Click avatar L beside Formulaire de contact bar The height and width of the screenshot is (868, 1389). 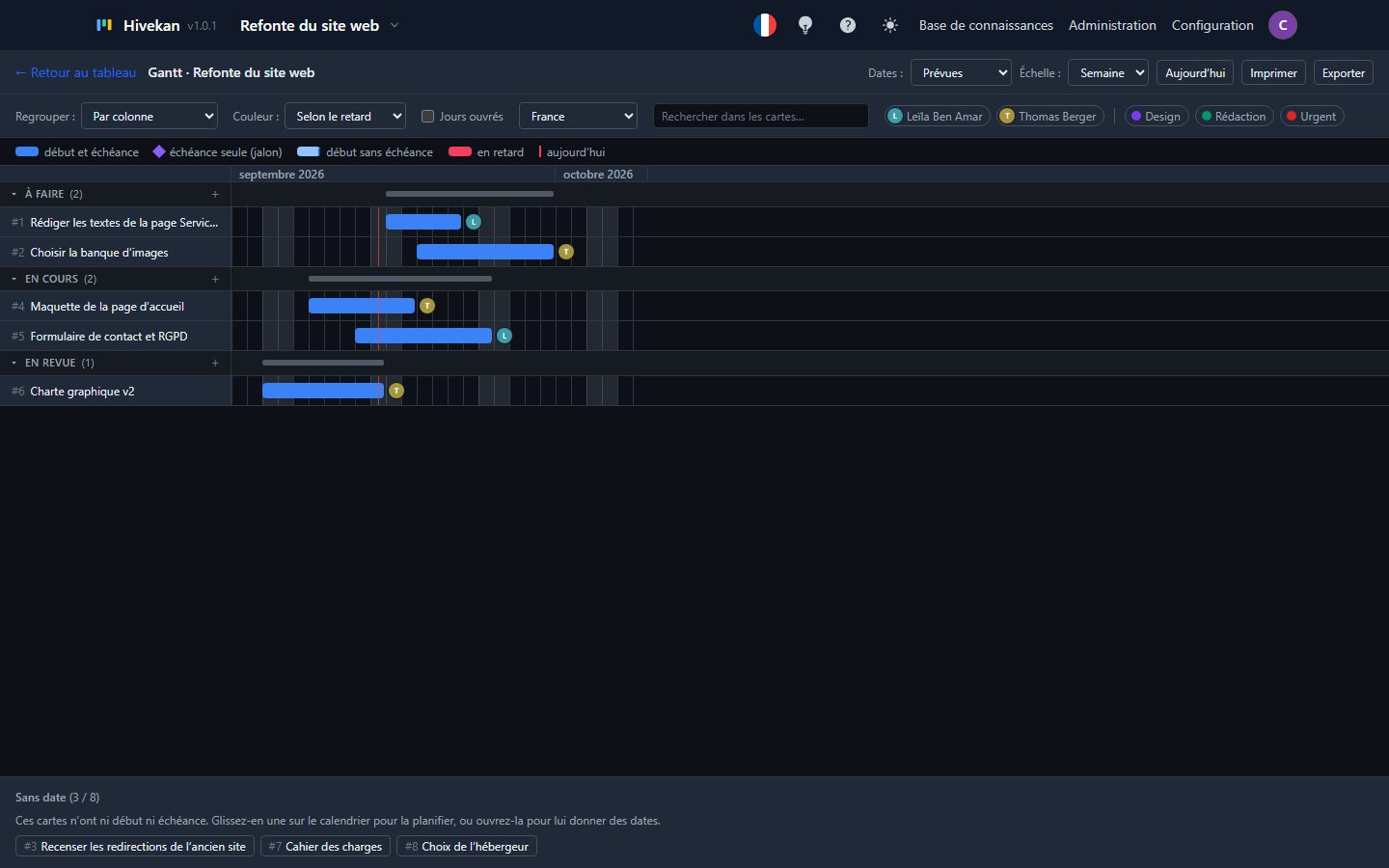(x=504, y=336)
